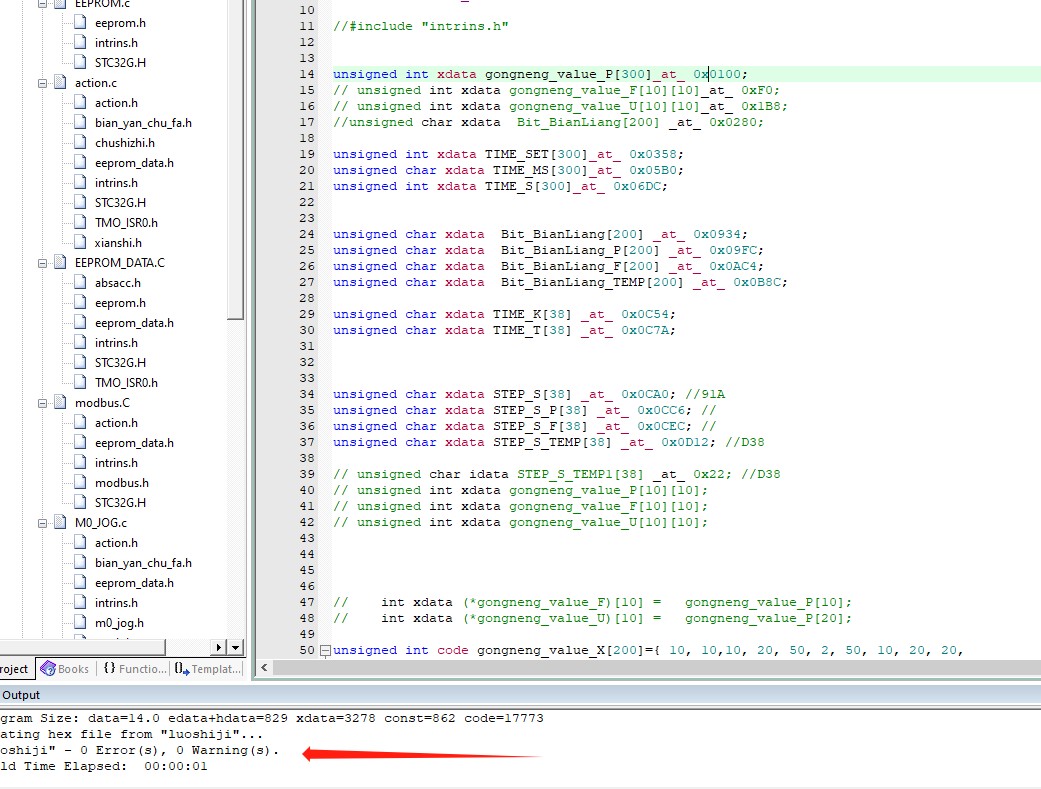Collapse code block at line 50
This screenshot has height=789, width=1041.
pos(325,651)
